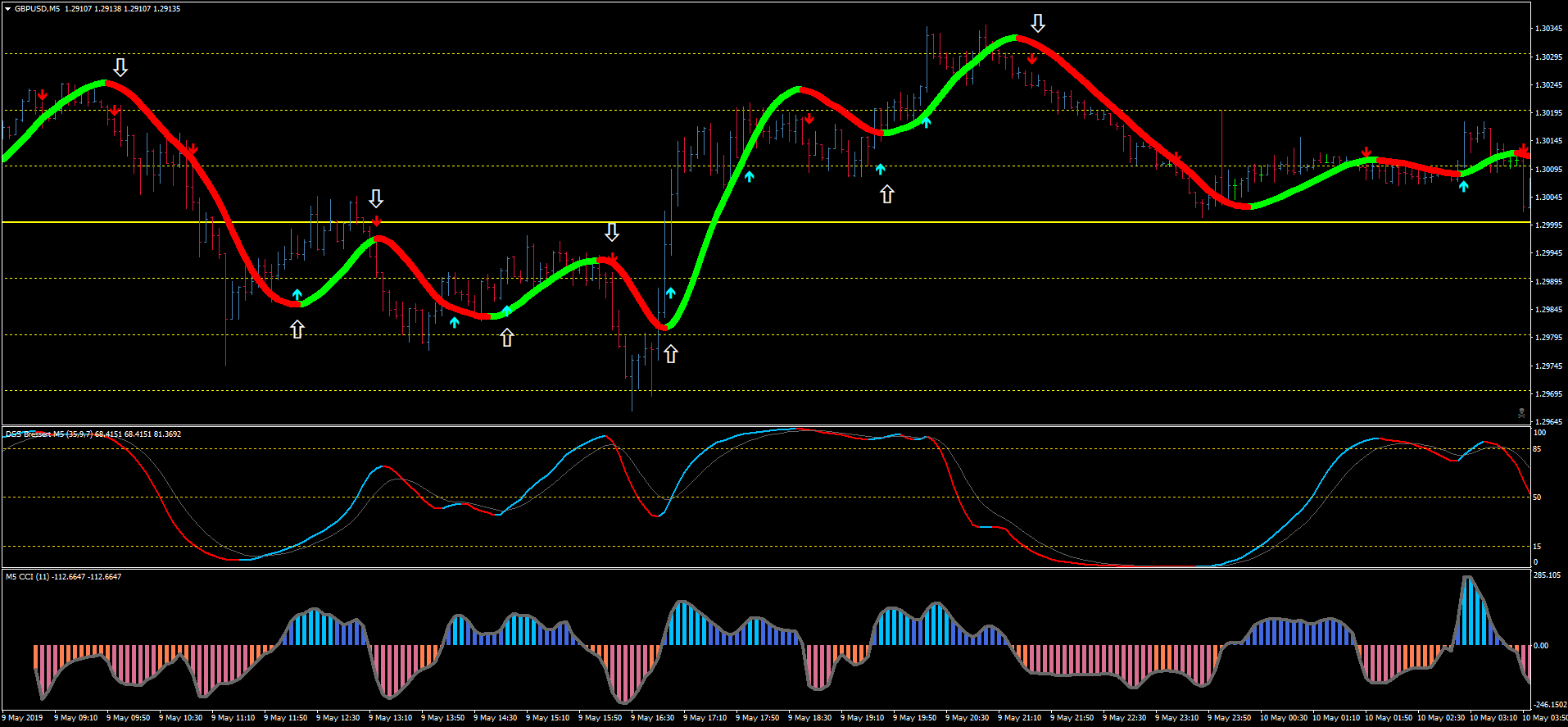
Task: Click the hollow down arrow above chart's highest peak
Action: (x=1038, y=24)
